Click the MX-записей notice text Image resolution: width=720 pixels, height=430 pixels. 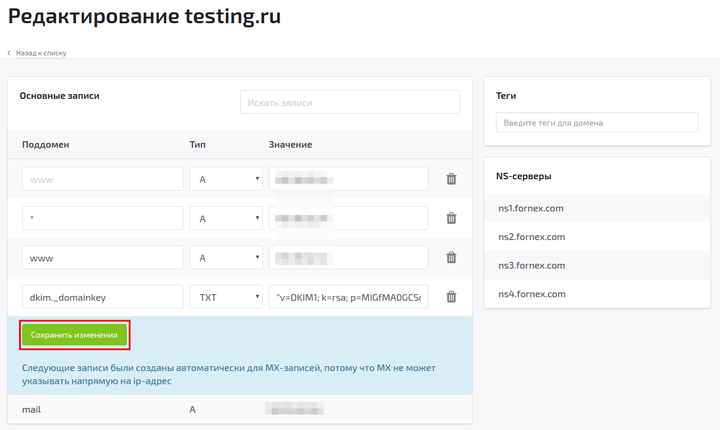pos(229,374)
